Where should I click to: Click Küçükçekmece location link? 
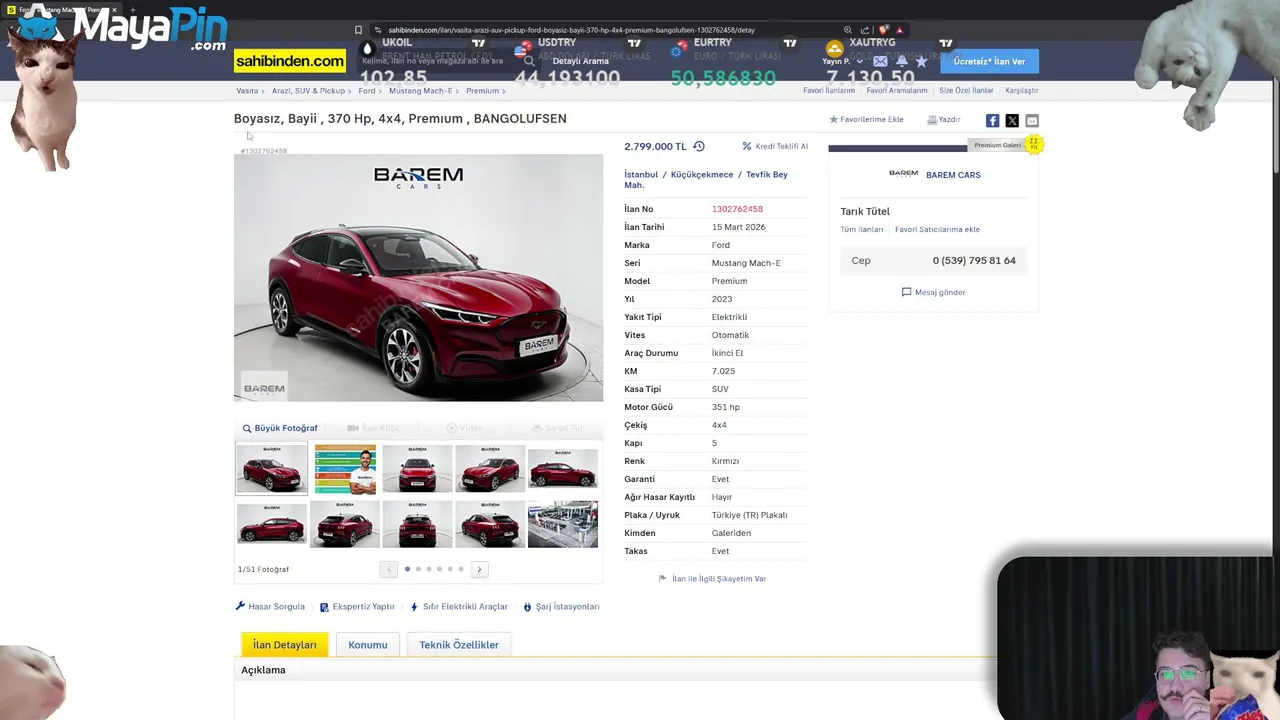point(702,174)
